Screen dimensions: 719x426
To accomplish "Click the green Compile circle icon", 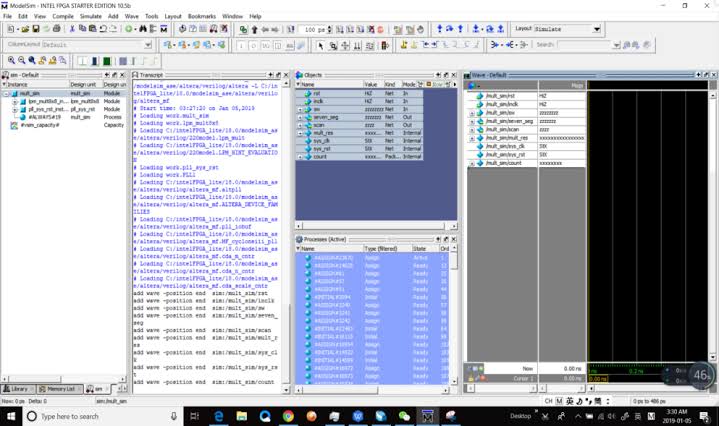I will click(129, 29).
